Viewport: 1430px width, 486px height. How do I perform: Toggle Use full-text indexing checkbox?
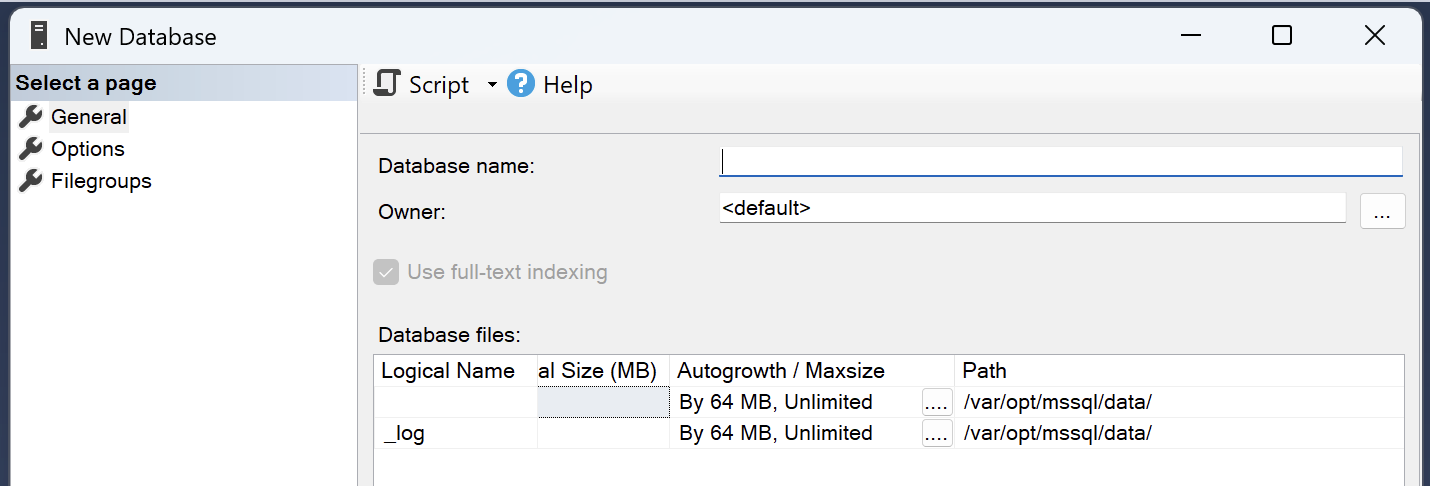pos(386,272)
